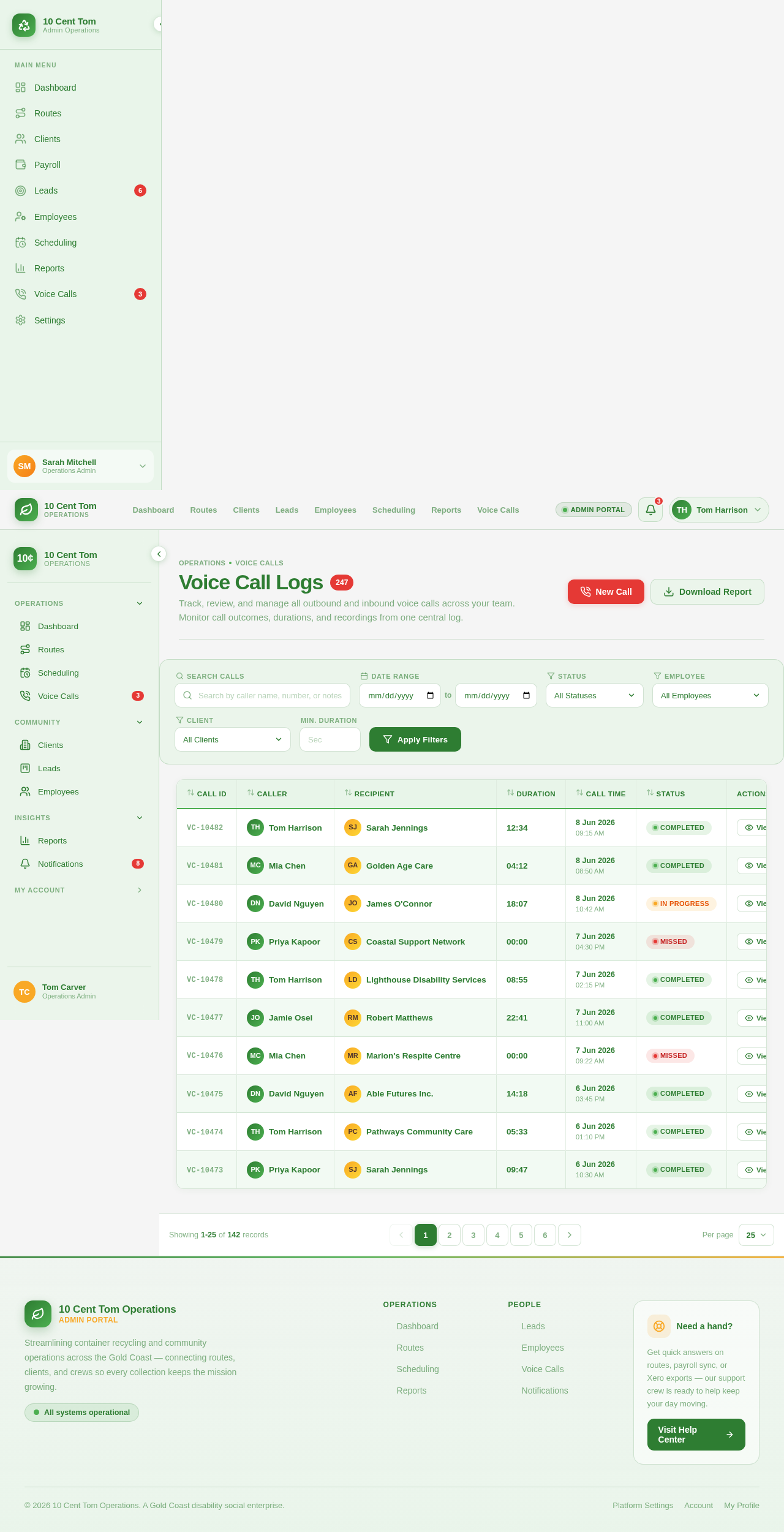Click the Payroll wallet icon in main menu
Image resolution: width=784 pixels, height=1532 pixels.
point(21,165)
